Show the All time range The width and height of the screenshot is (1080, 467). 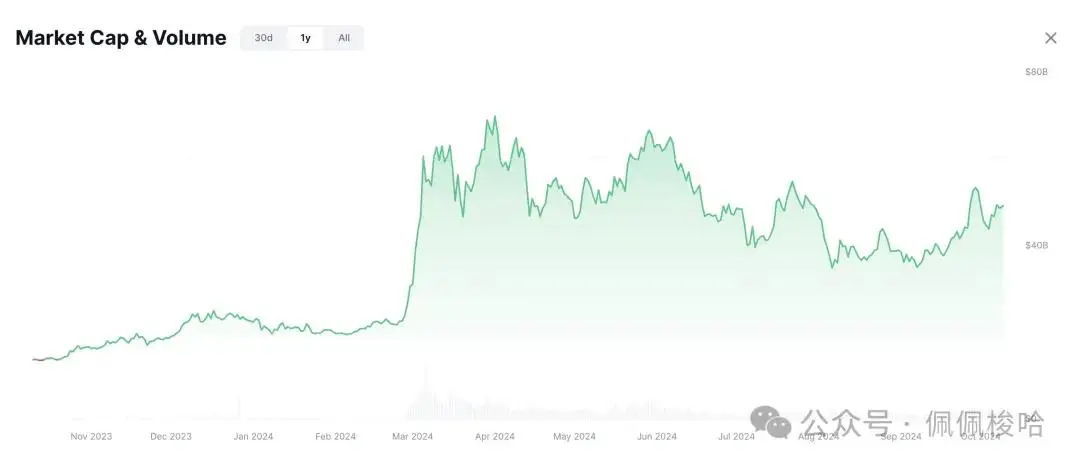[344, 38]
